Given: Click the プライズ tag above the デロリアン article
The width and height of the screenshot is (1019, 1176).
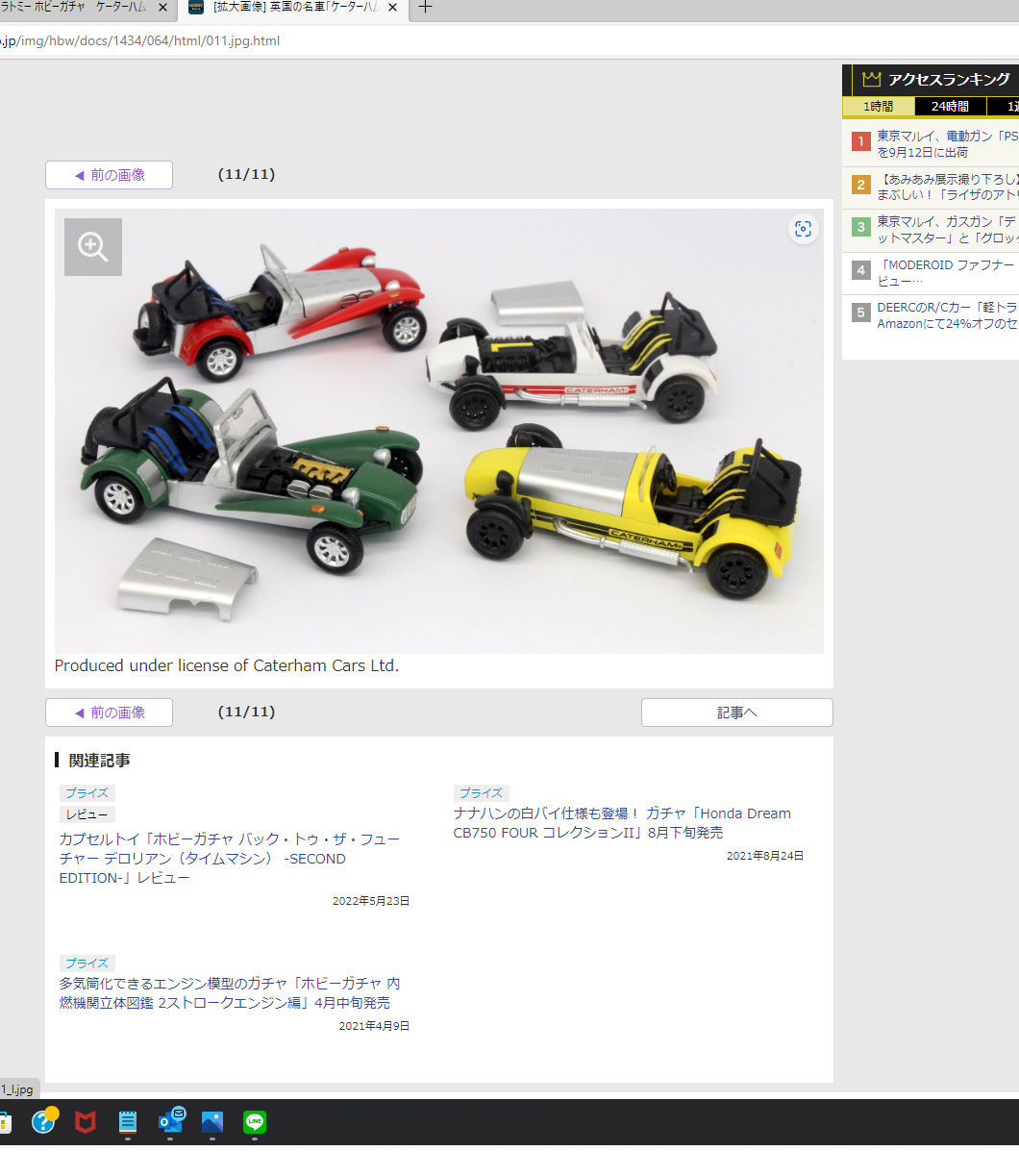Looking at the screenshot, I should coord(87,793).
